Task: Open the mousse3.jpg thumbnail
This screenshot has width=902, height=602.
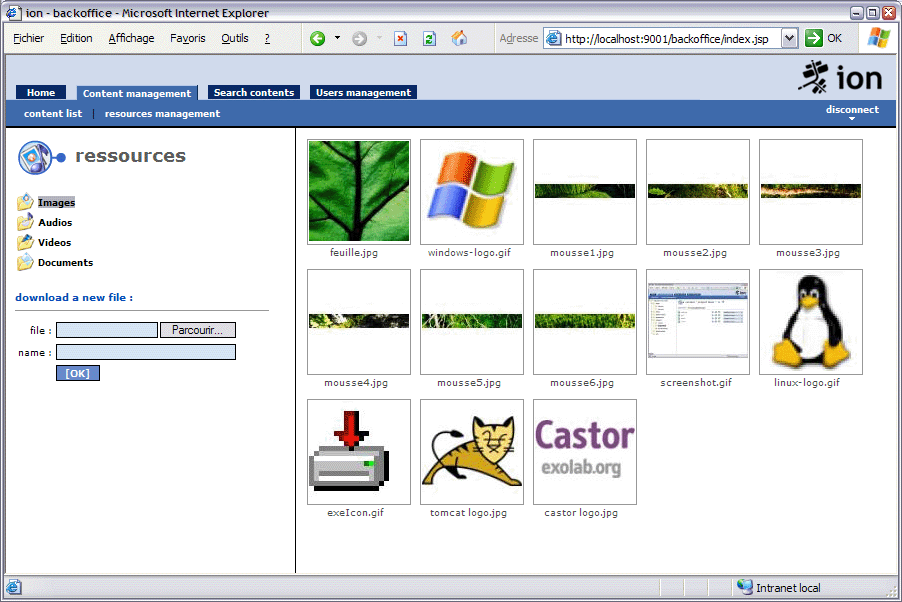Action: 811,191
